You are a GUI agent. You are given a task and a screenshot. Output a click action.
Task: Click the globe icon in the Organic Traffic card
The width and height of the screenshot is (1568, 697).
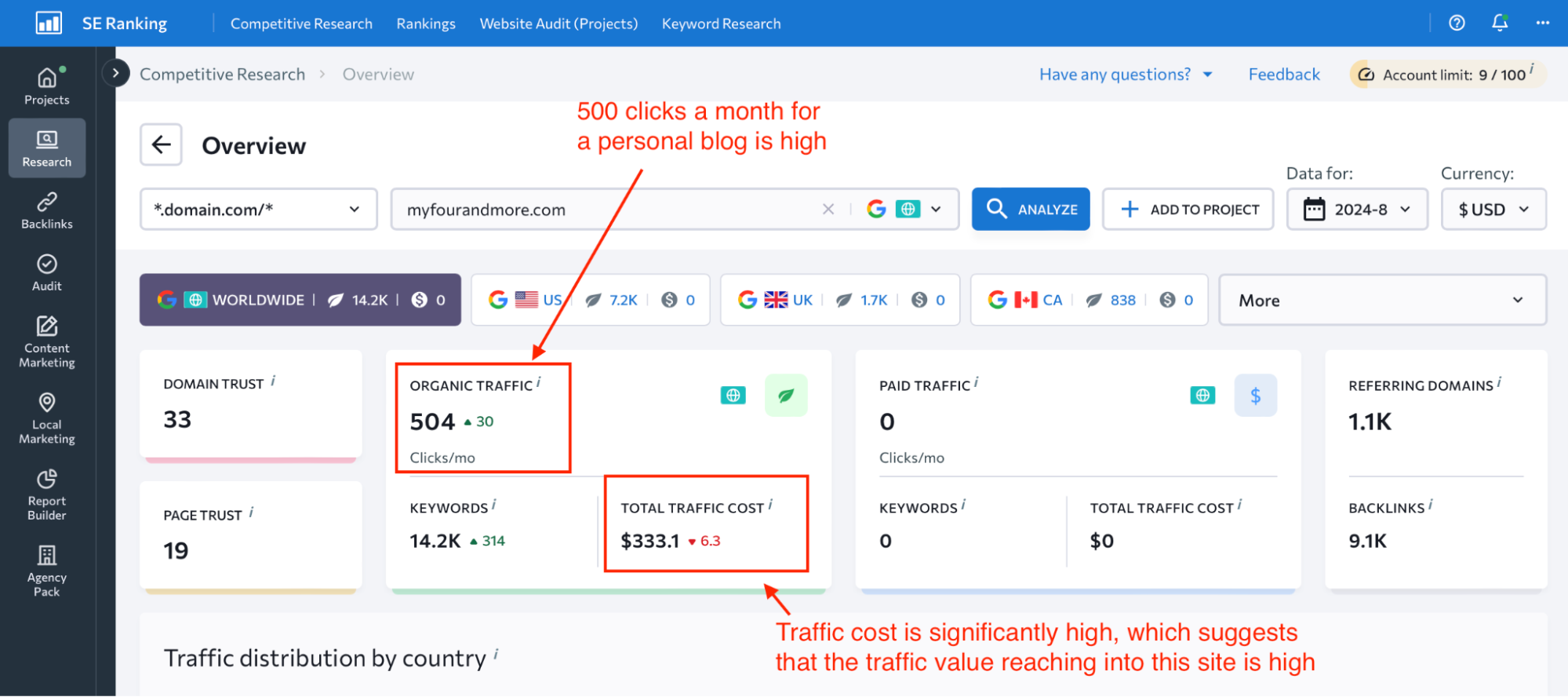tap(733, 395)
